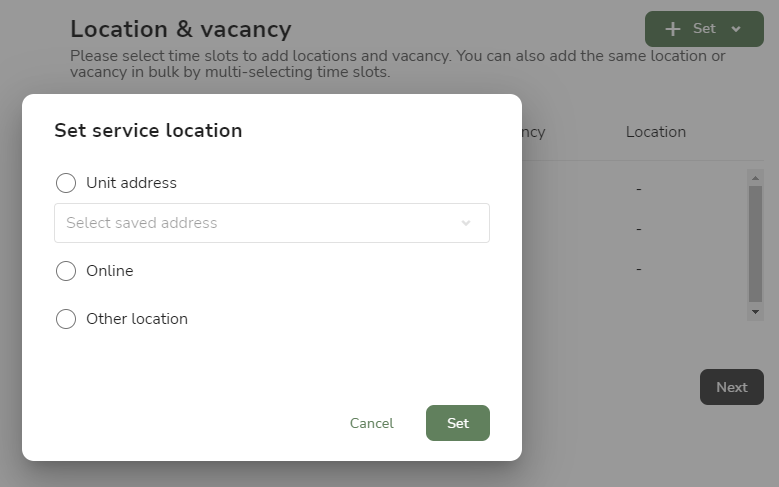Click the Location & vacancy heading
The width and height of the screenshot is (779, 487).
point(181,29)
